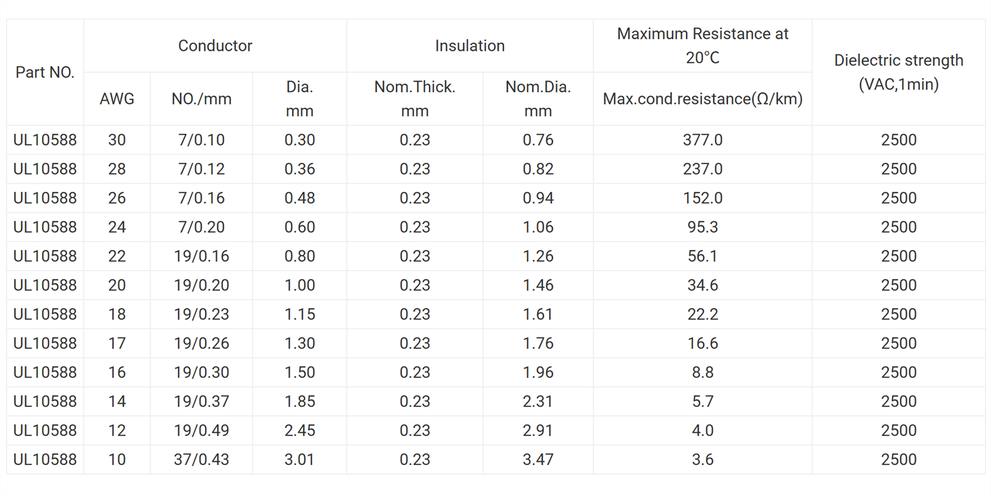The height and width of the screenshot is (496, 991).
Task: Click the "NO./mm" sub-header cell
Action: [201, 99]
